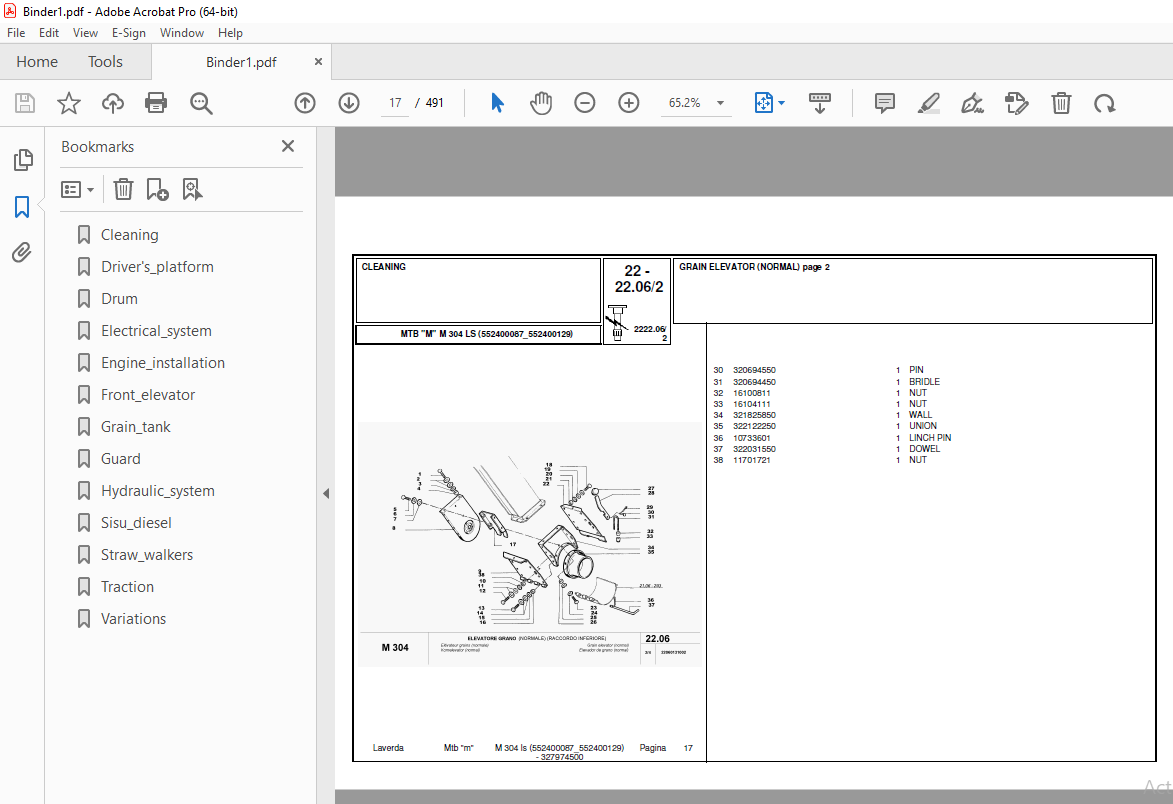Add the file to starred favorites
Image resolution: width=1173 pixels, height=804 pixels.
coord(69,103)
